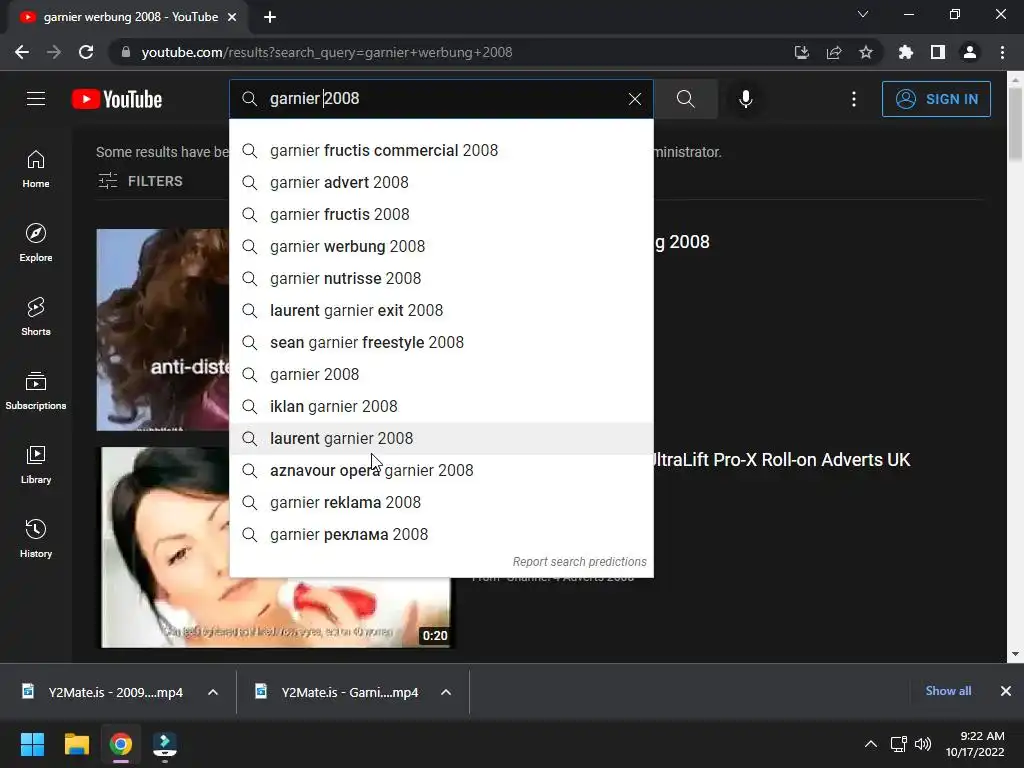
Task: Click the search magnifier button
Action: click(x=685, y=99)
